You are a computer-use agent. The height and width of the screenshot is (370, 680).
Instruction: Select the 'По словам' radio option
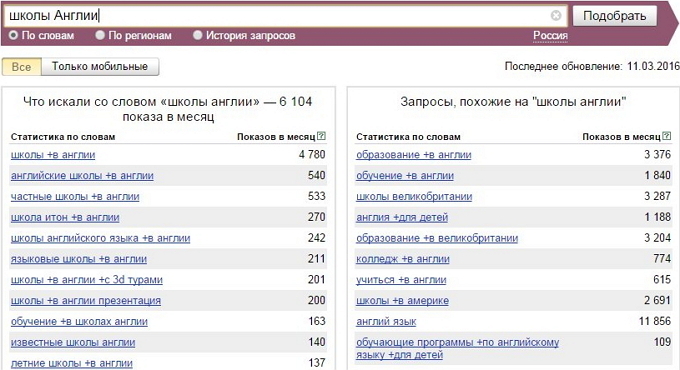13,35
